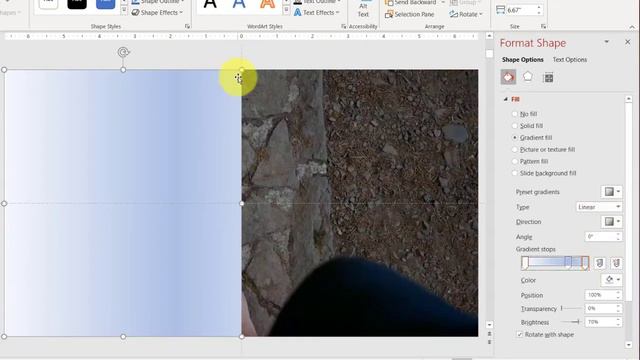Open the Text Effects dropdown
640x360 pixels.
pos(317,13)
